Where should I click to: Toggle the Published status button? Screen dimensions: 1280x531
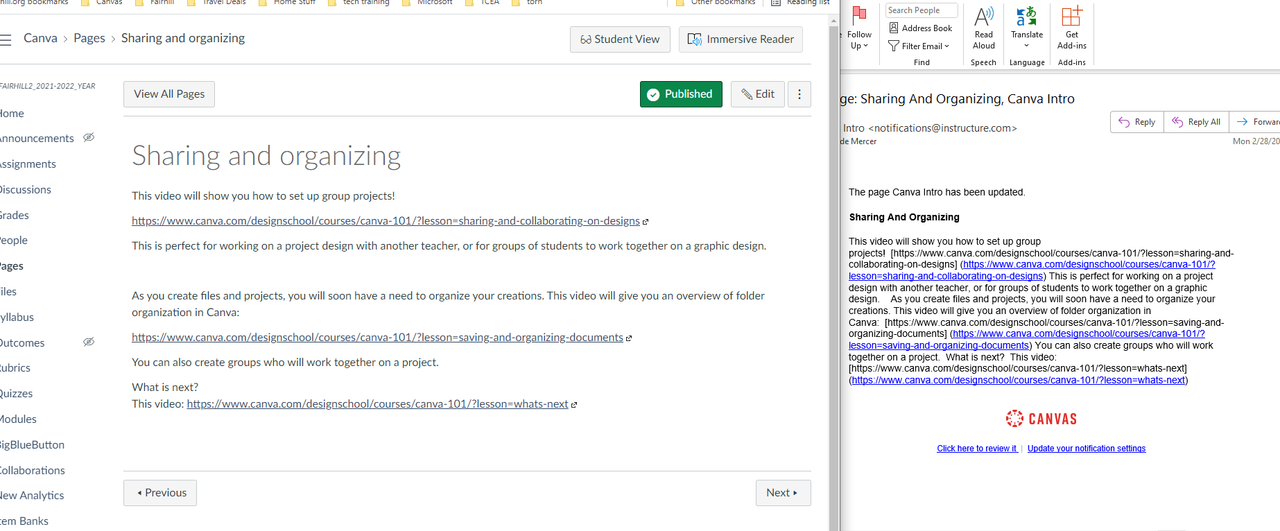(x=681, y=94)
